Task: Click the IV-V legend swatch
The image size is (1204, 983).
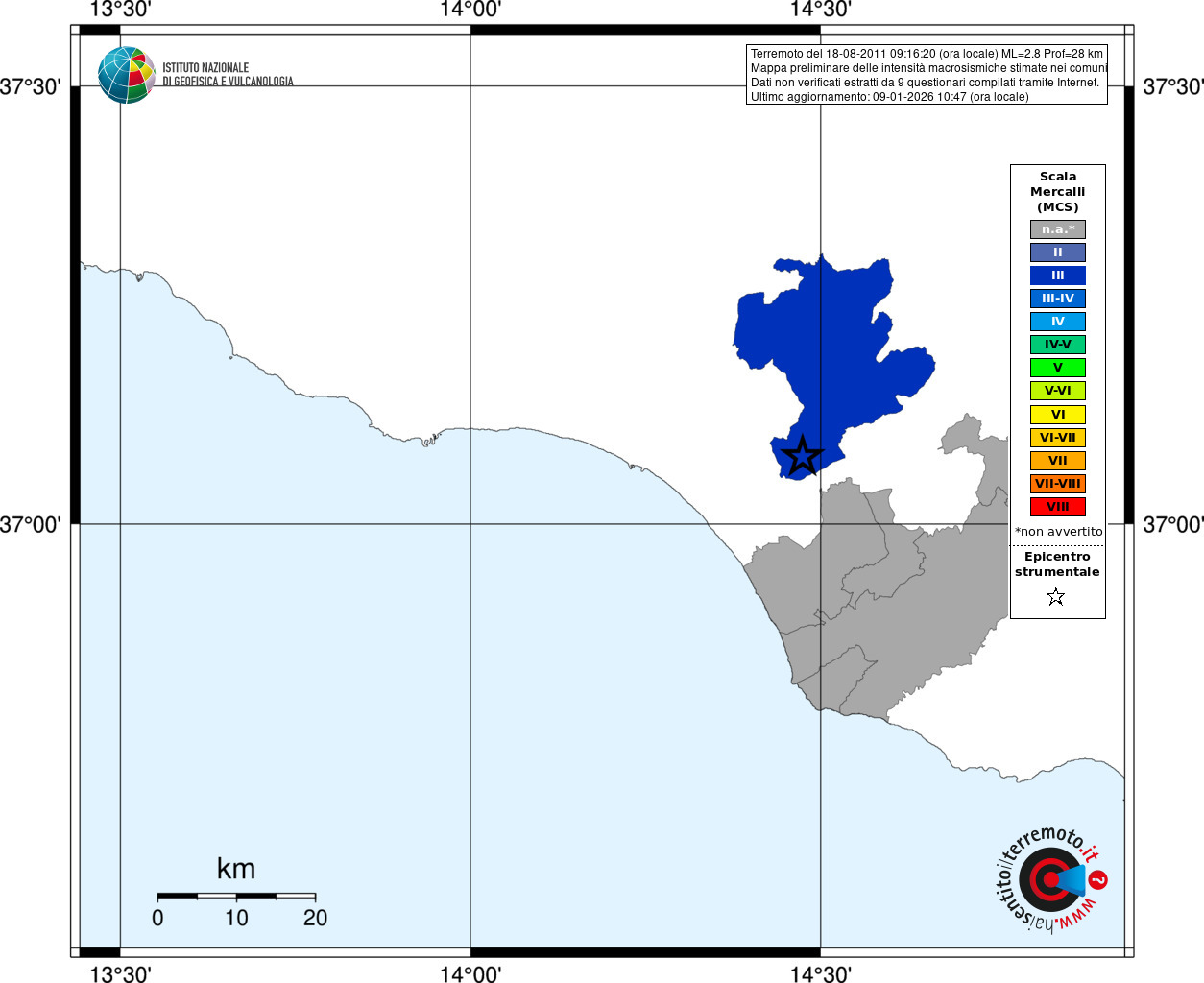Action: pyautogui.click(x=1058, y=345)
